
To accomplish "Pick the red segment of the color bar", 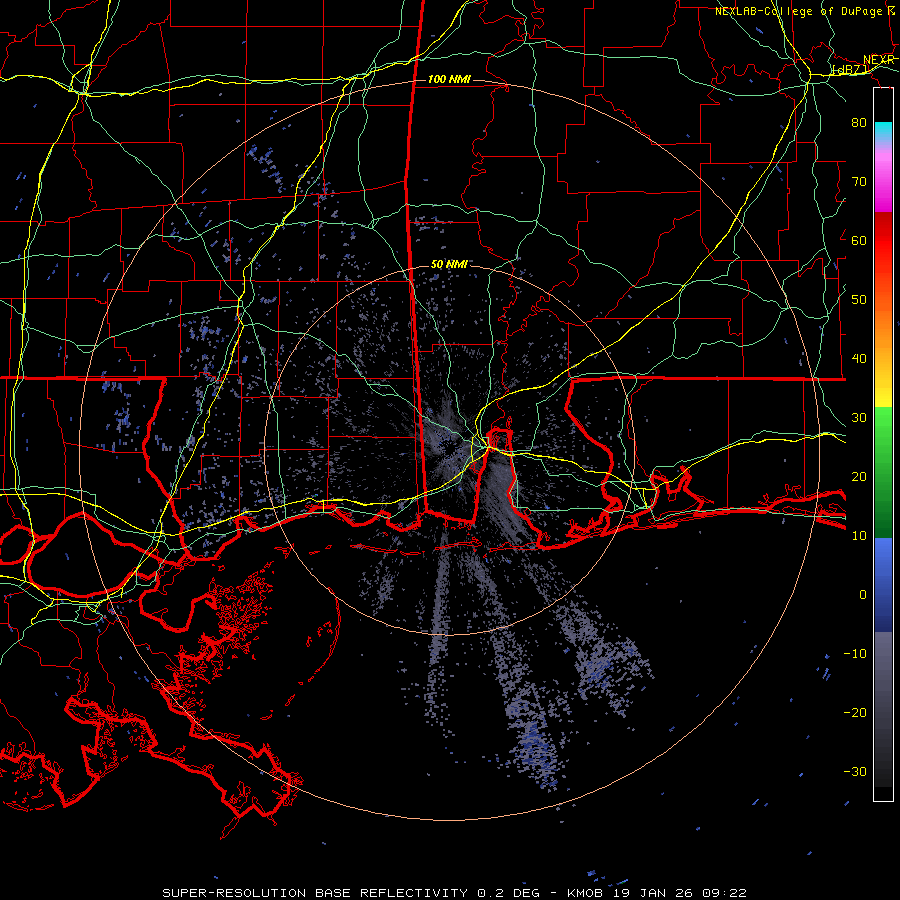I will pyautogui.click(x=883, y=242).
